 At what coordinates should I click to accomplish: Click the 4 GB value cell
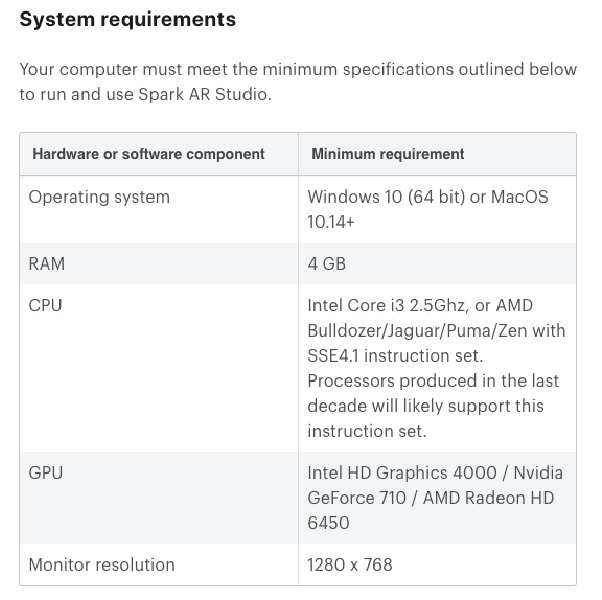tap(327, 264)
